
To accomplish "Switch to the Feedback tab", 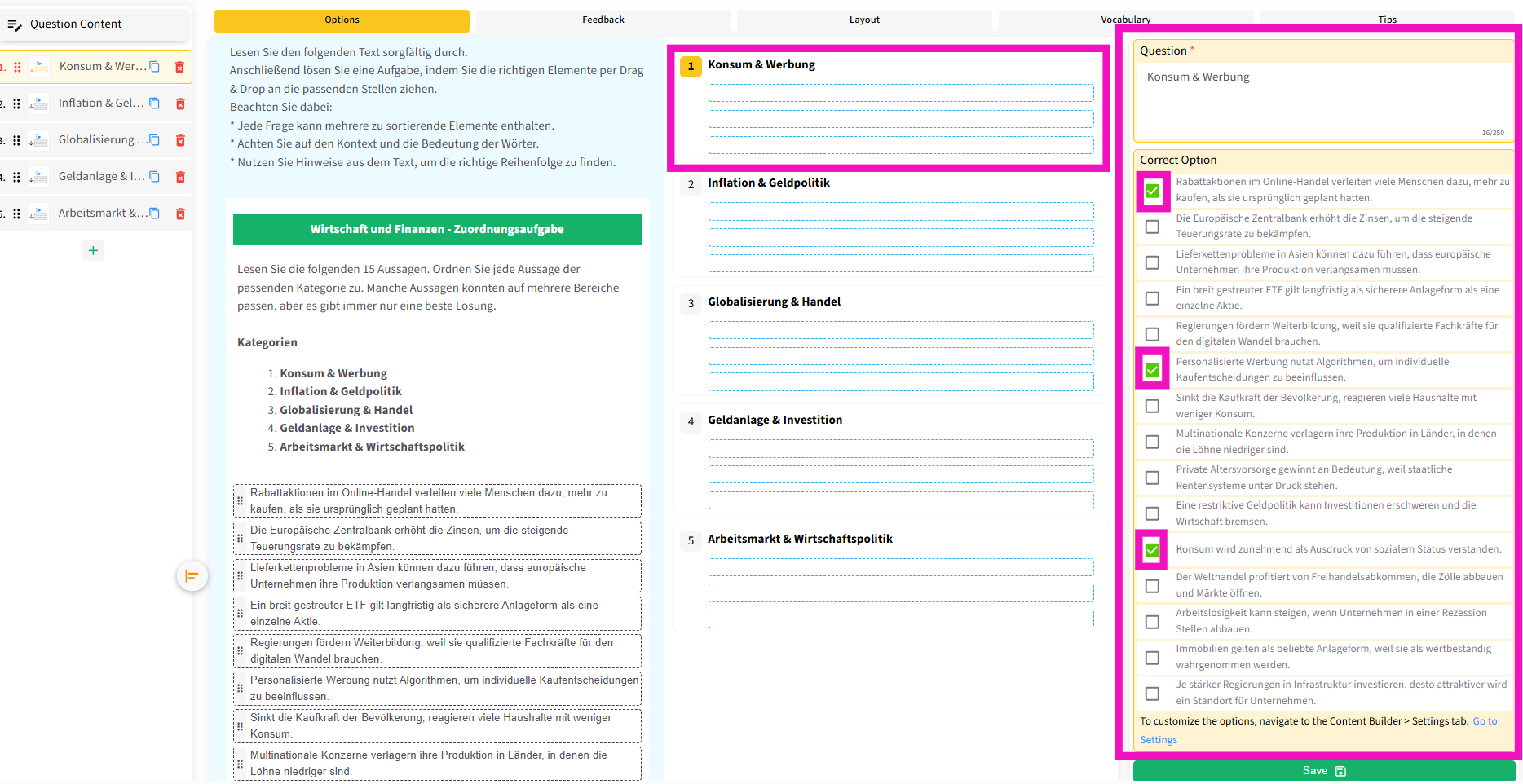I will [x=603, y=20].
